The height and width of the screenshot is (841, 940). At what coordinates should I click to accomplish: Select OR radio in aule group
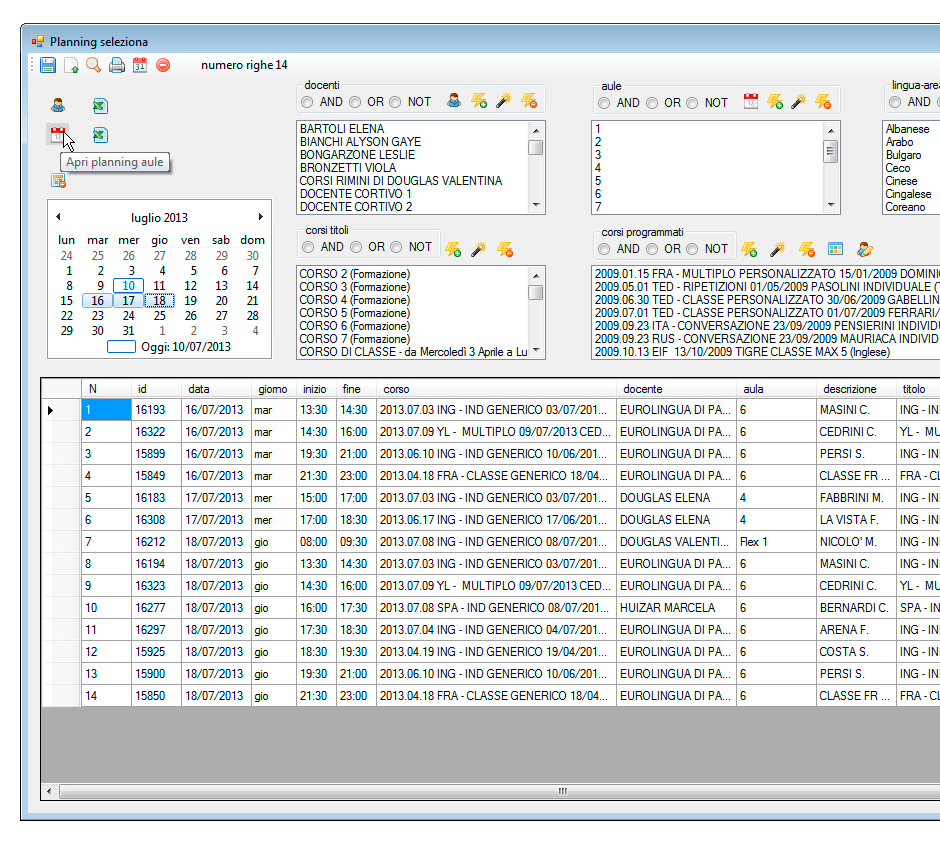pyautogui.click(x=652, y=103)
